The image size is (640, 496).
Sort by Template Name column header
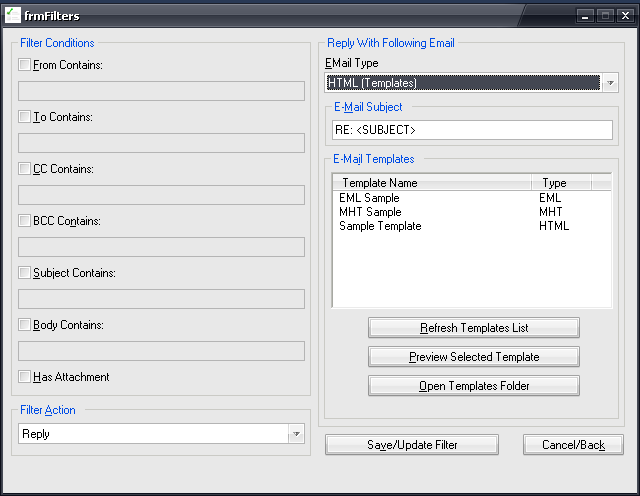[x=431, y=183]
